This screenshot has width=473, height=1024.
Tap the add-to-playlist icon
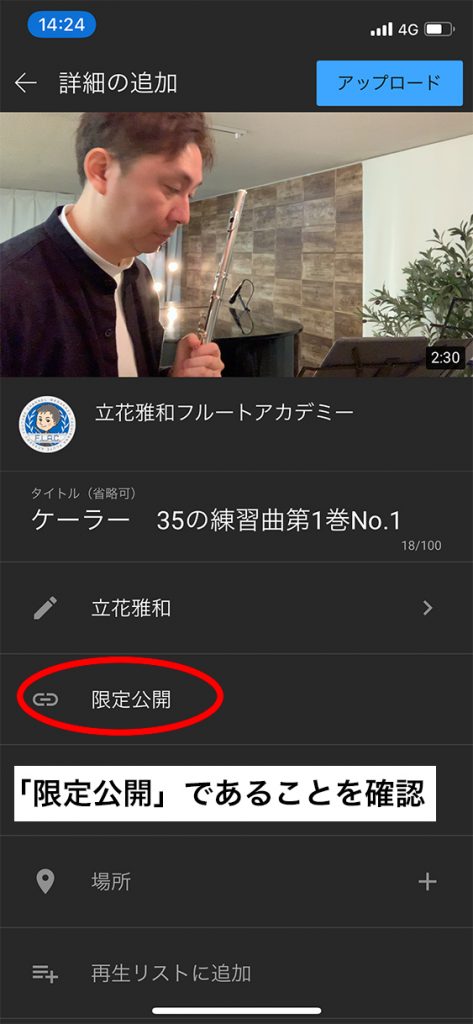[45, 974]
